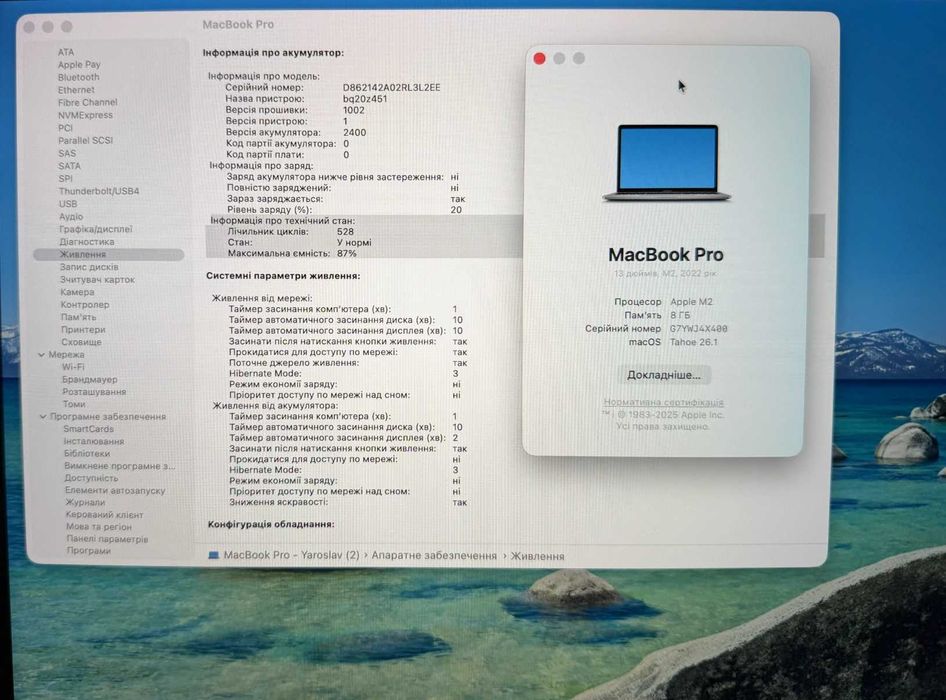Select ATA in the sidebar

[x=66, y=52]
